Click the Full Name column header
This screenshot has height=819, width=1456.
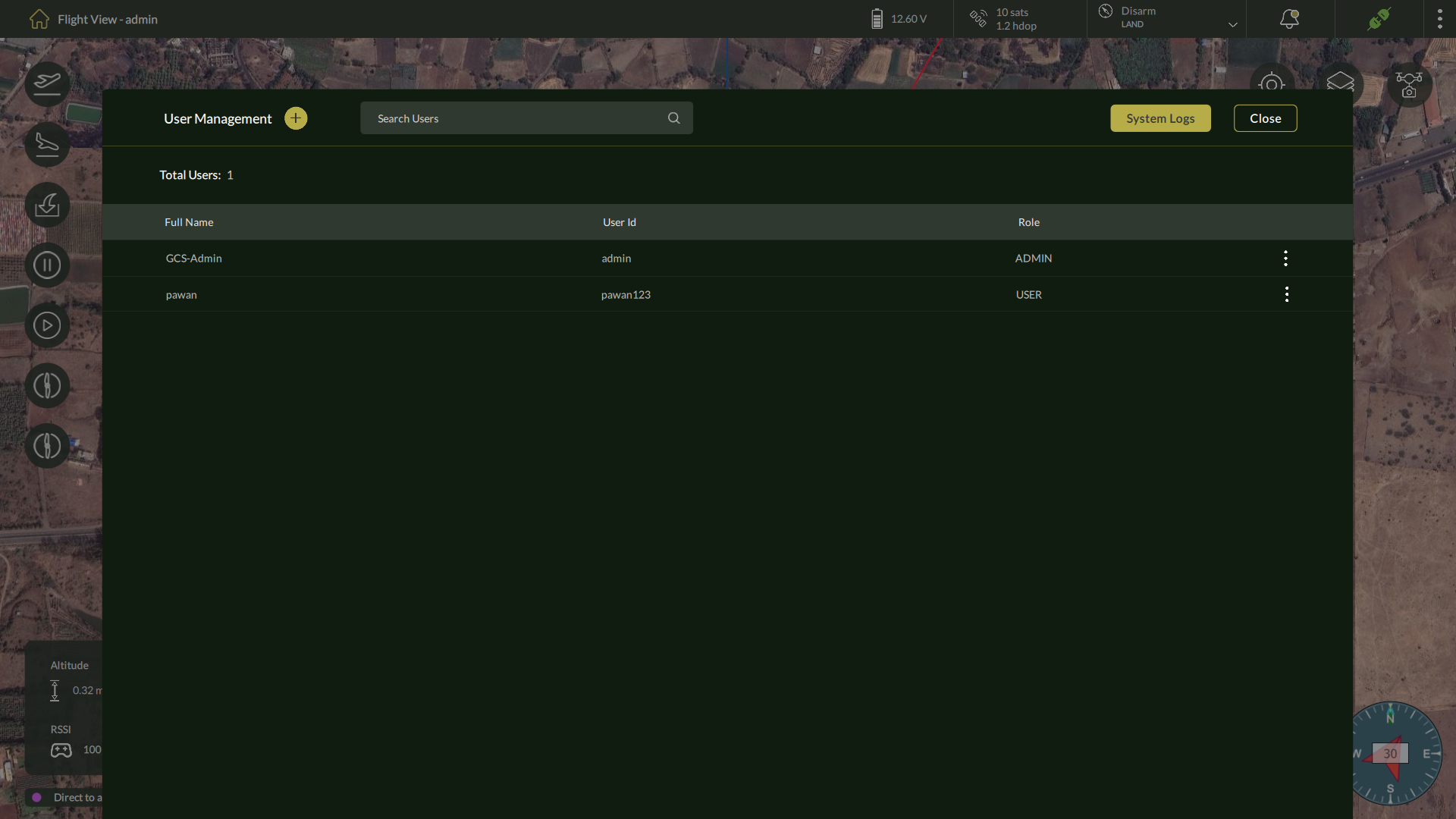coord(189,222)
